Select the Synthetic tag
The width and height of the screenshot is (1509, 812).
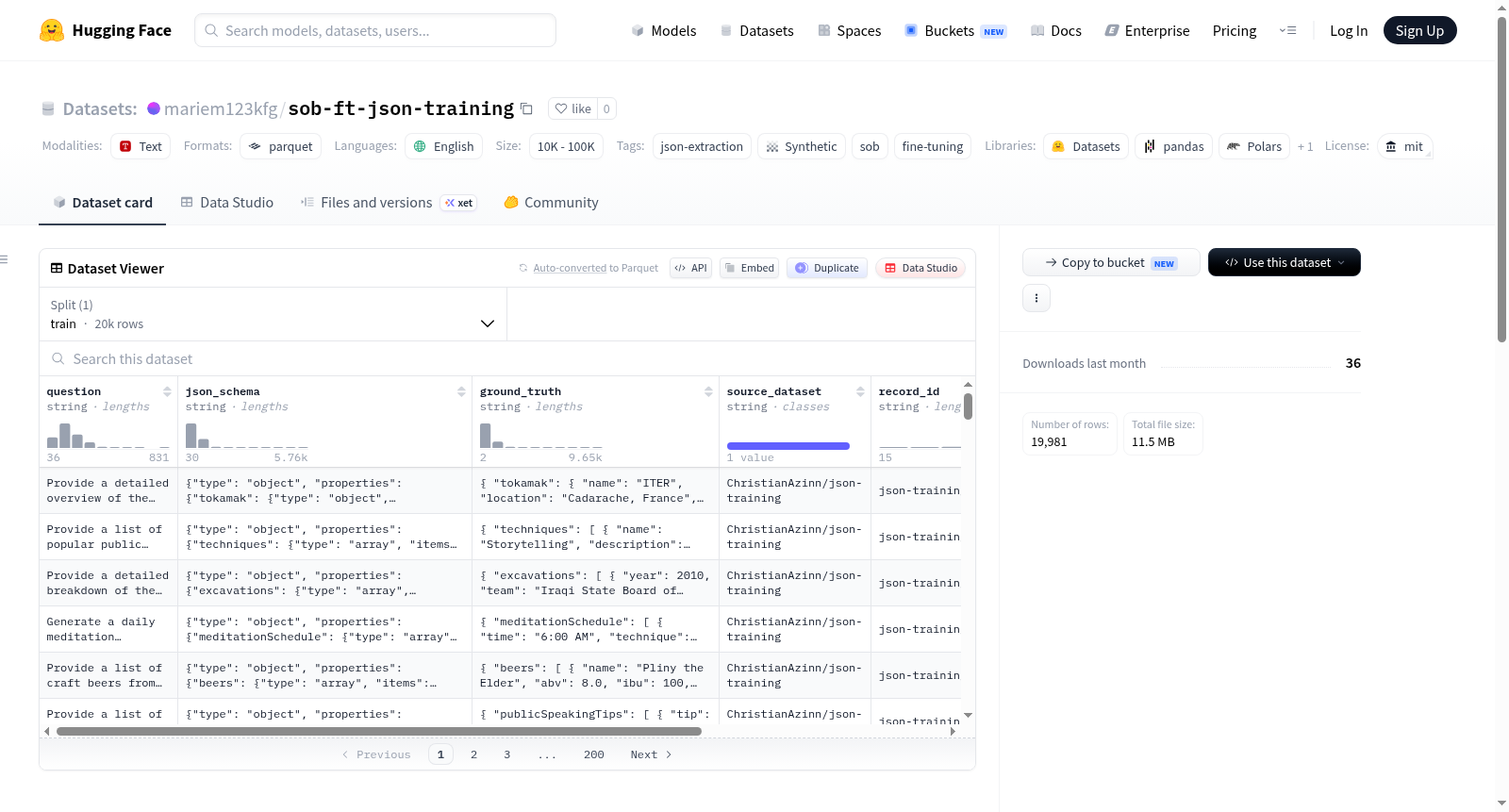pyautogui.click(x=801, y=146)
